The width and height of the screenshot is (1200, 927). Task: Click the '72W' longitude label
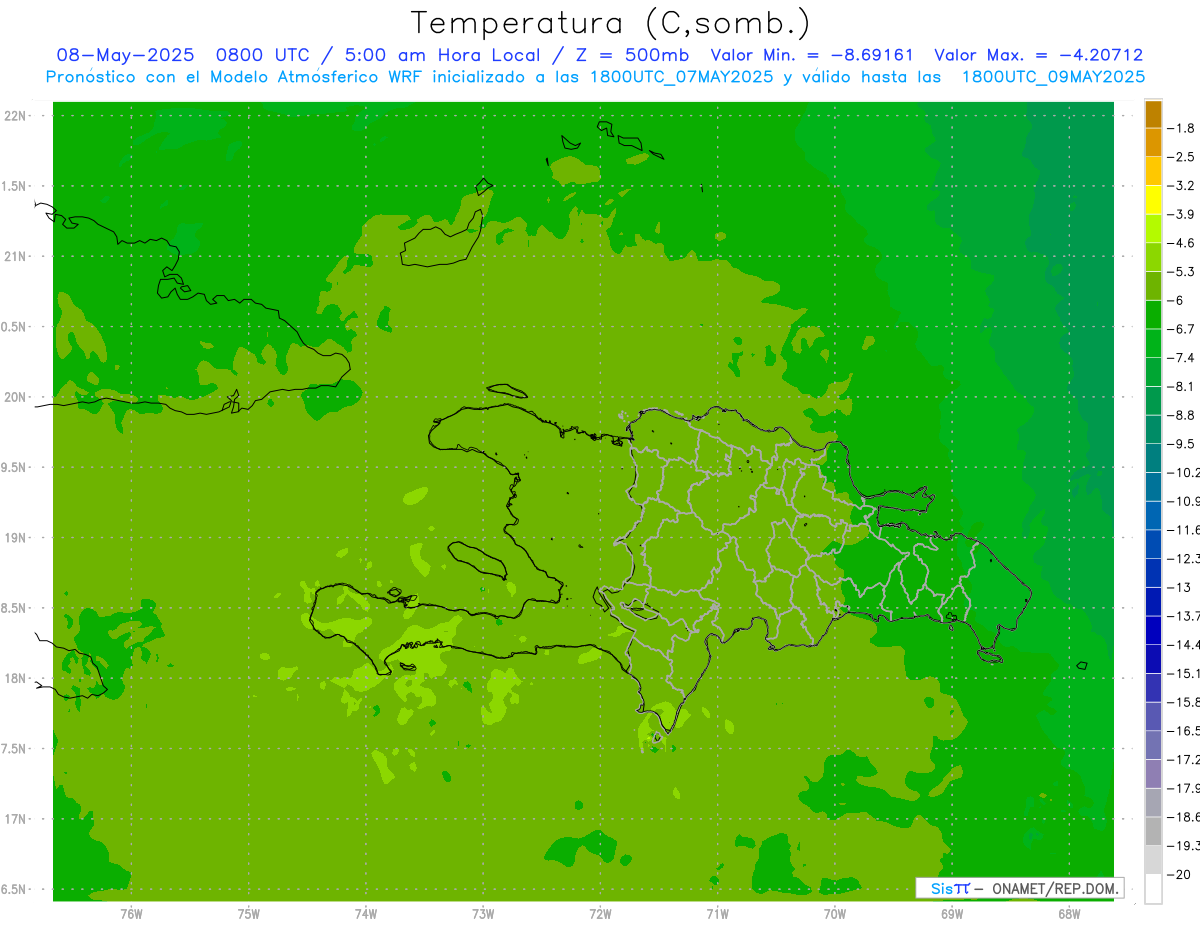[600, 914]
